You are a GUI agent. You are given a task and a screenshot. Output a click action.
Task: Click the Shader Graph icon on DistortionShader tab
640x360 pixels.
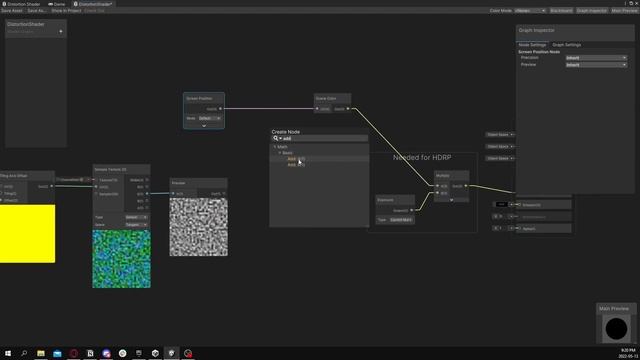(x=76, y=4)
